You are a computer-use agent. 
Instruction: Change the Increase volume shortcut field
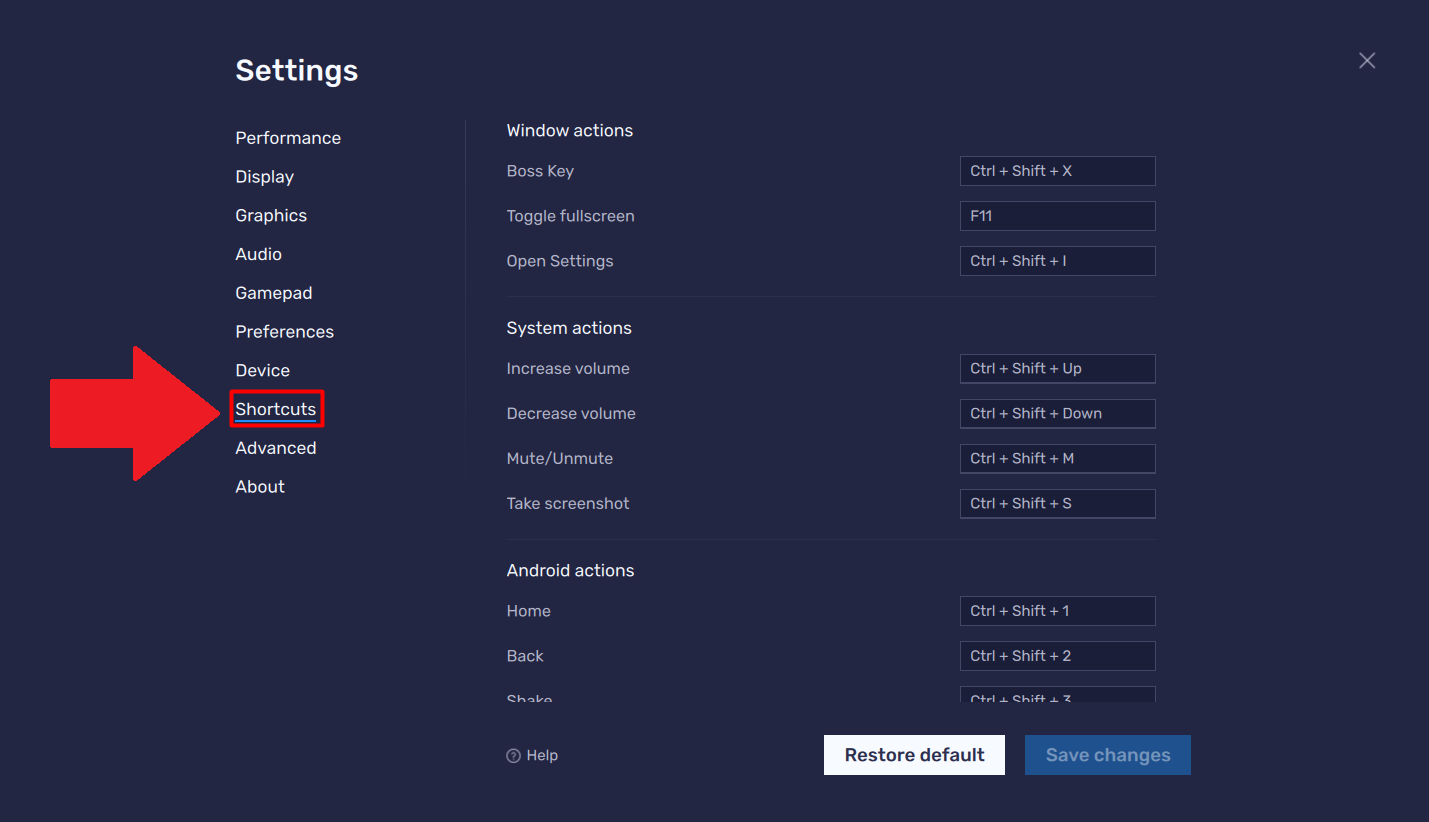click(x=1057, y=369)
